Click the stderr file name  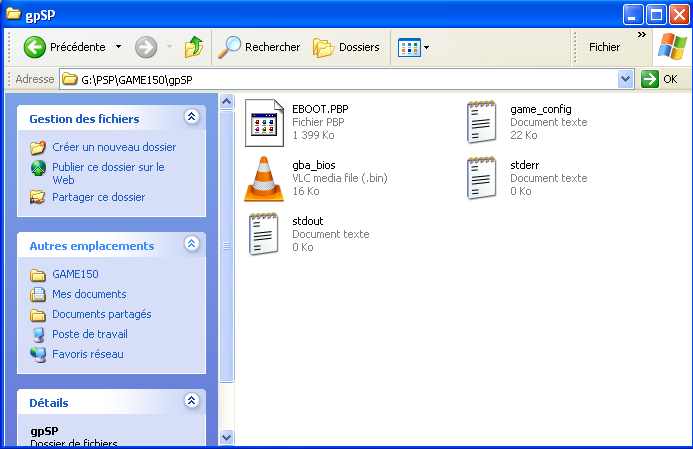pos(525,165)
